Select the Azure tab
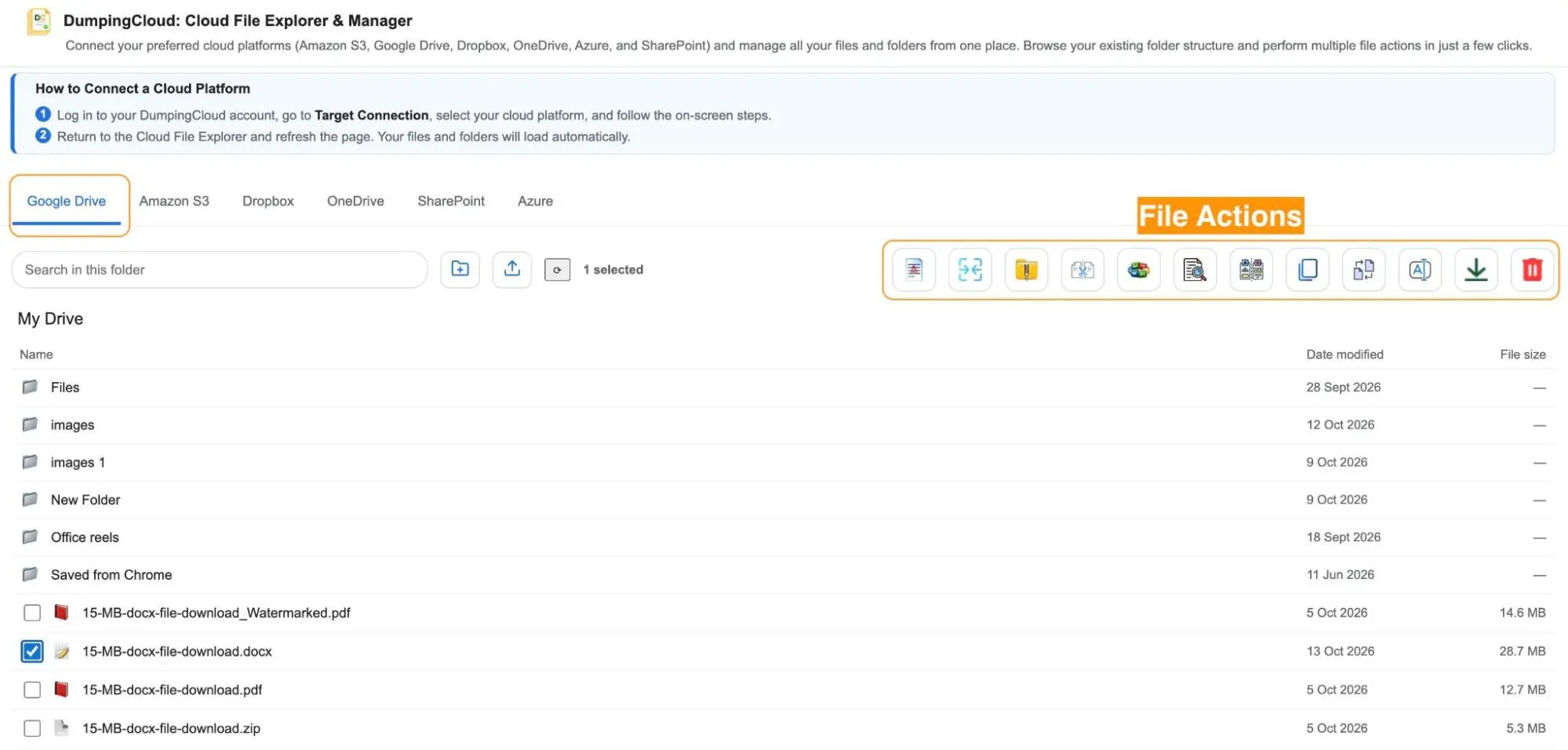The height and width of the screenshot is (750, 1568). click(535, 202)
